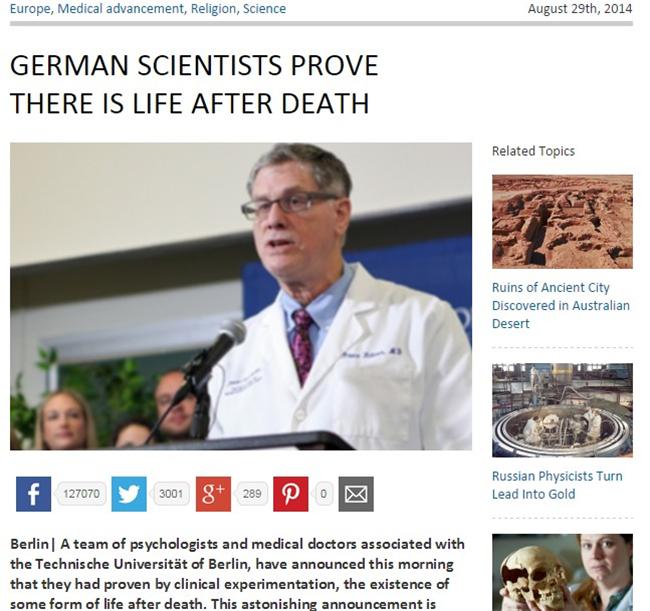Click Twitter share count 3001
The image size is (650, 611).
pos(171,494)
